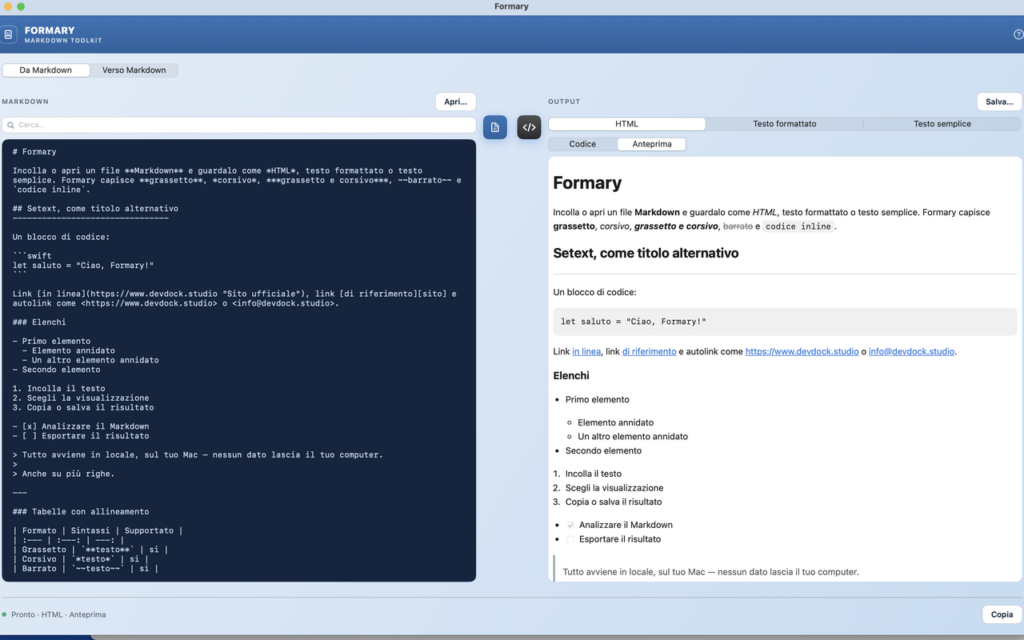The image size is (1024, 640).
Task: Click 'Setext, come titolo alternativo' preview heading
Action: (x=646, y=253)
